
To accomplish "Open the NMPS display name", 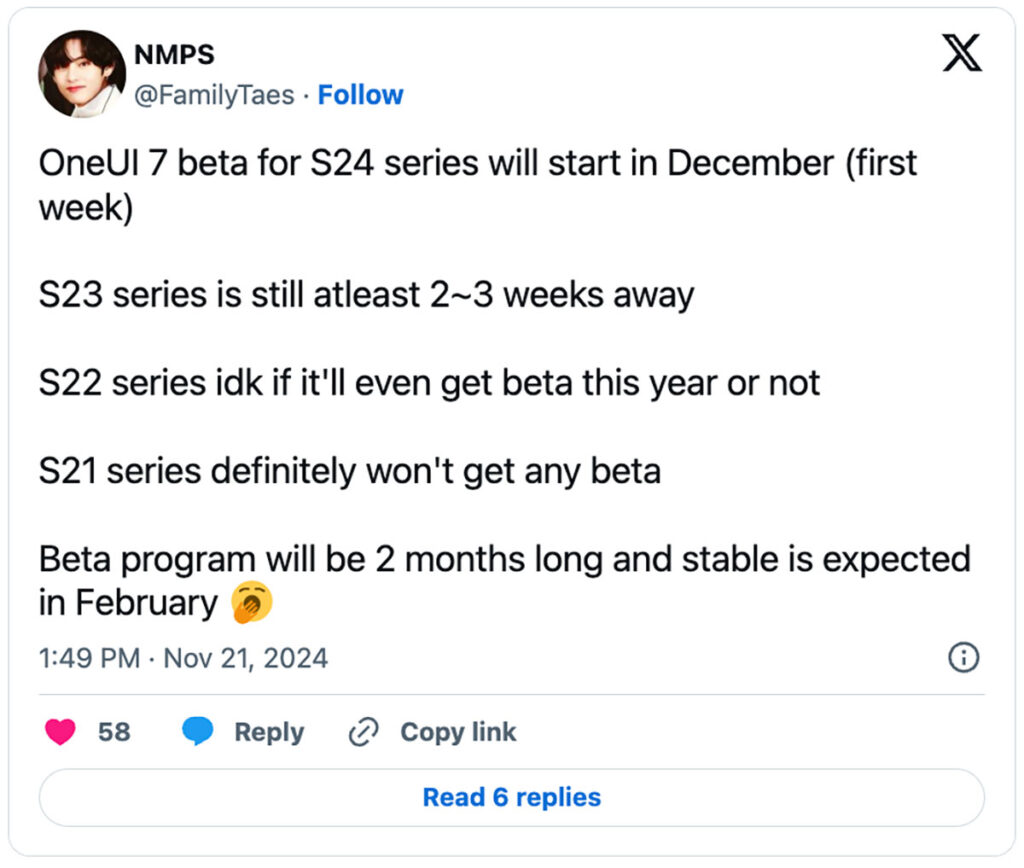I will pos(174,55).
